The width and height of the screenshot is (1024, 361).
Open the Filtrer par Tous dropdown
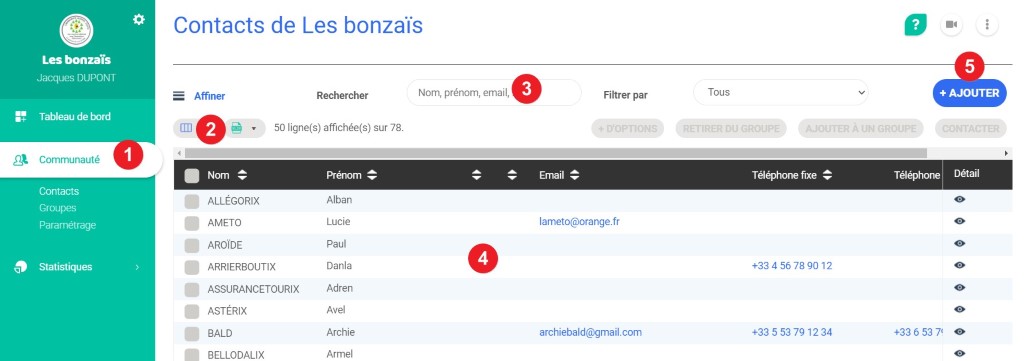781,93
